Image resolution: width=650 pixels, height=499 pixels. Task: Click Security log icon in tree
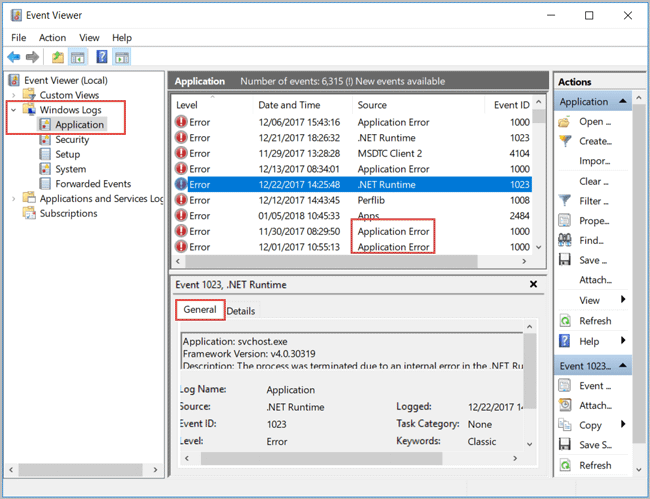45,139
